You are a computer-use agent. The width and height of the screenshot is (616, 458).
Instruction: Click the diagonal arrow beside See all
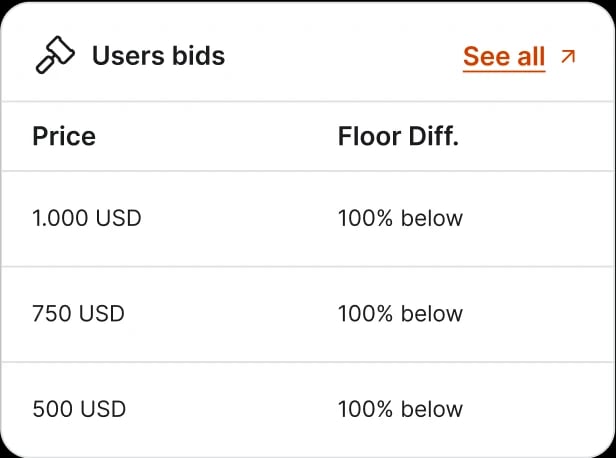tap(568, 56)
